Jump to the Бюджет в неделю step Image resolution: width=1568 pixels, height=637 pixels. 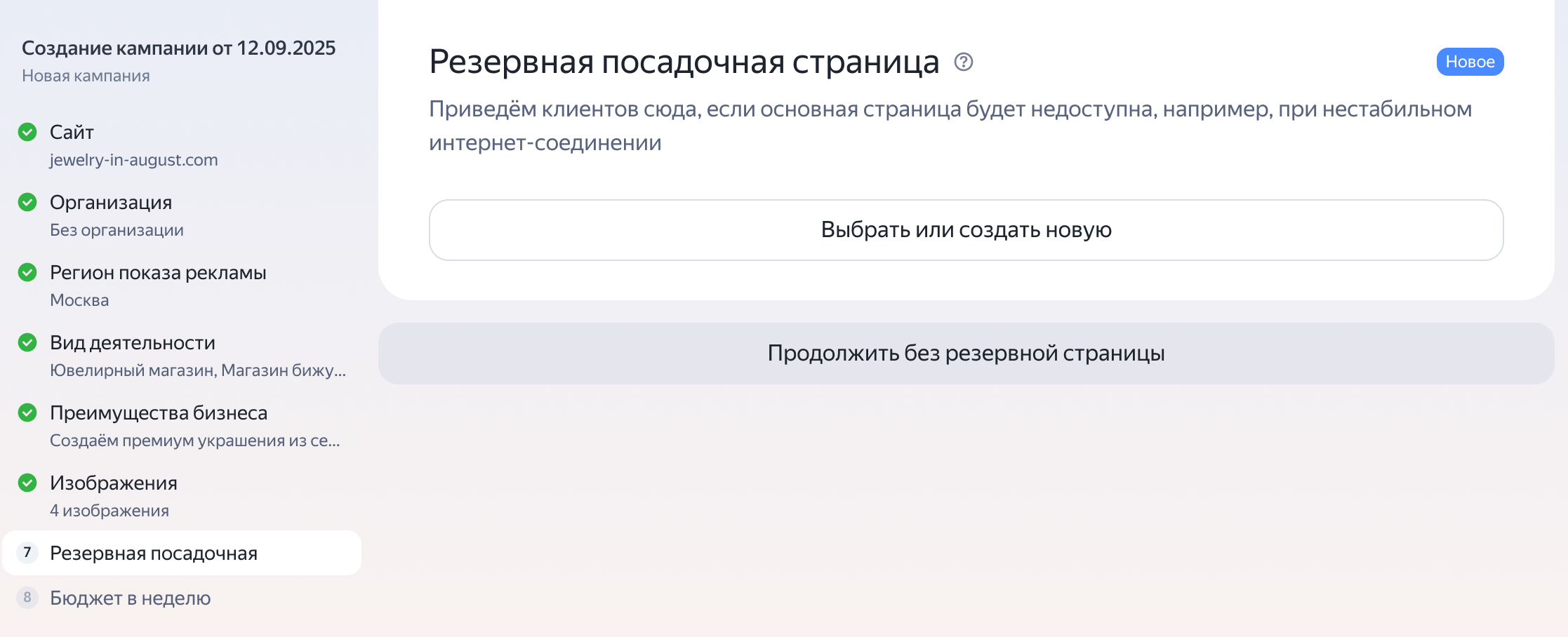[182, 598]
